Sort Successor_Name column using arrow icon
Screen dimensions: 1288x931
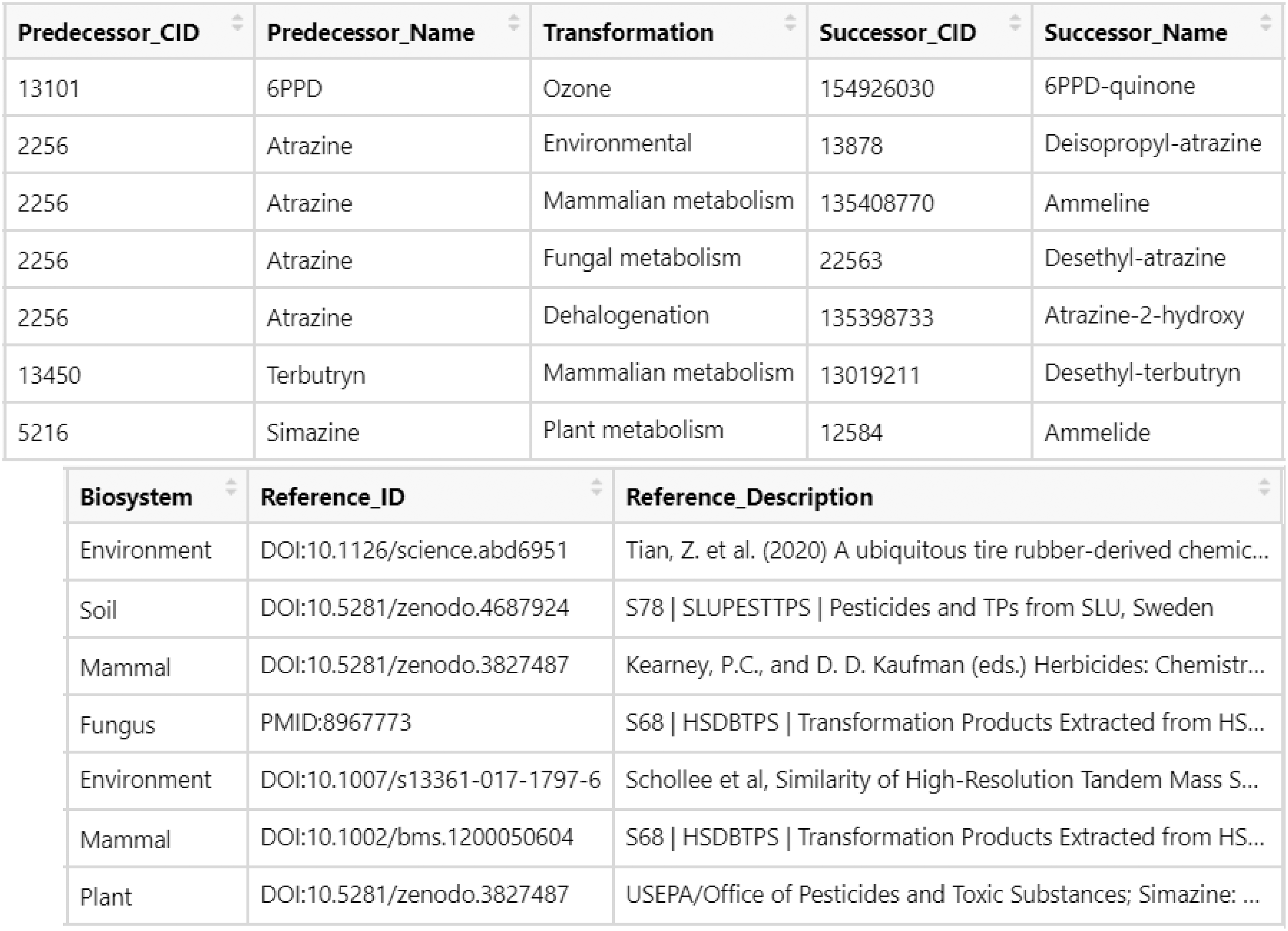tap(1265, 23)
